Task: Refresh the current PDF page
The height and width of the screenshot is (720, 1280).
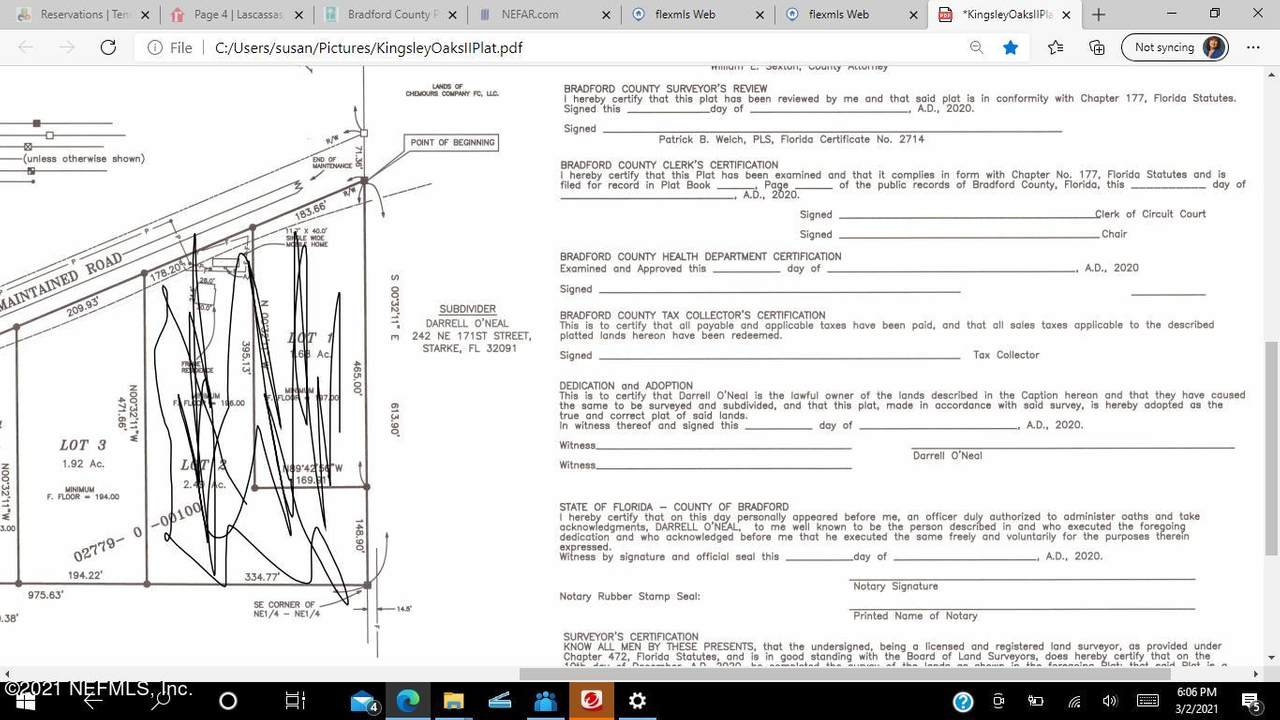Action: pos(108,48)
